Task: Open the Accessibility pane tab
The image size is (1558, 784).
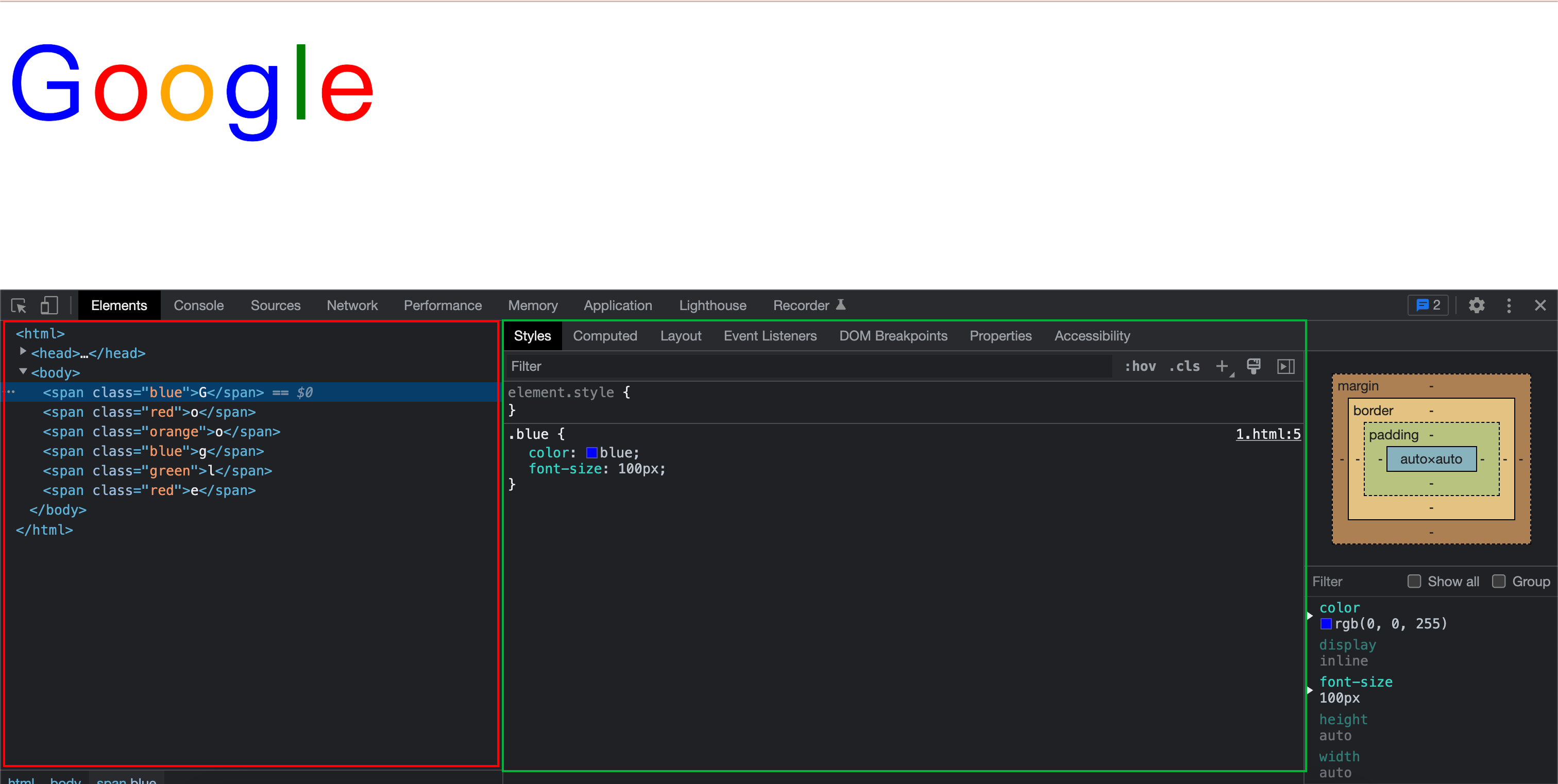Action: pyautogui.click(x=1092, y=336)
